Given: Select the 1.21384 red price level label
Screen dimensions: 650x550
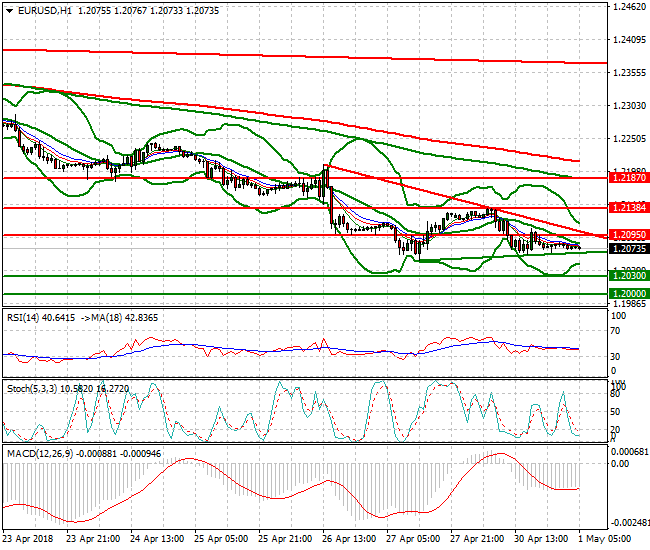Looking at the screenshot, I should (x=629, y=208).
